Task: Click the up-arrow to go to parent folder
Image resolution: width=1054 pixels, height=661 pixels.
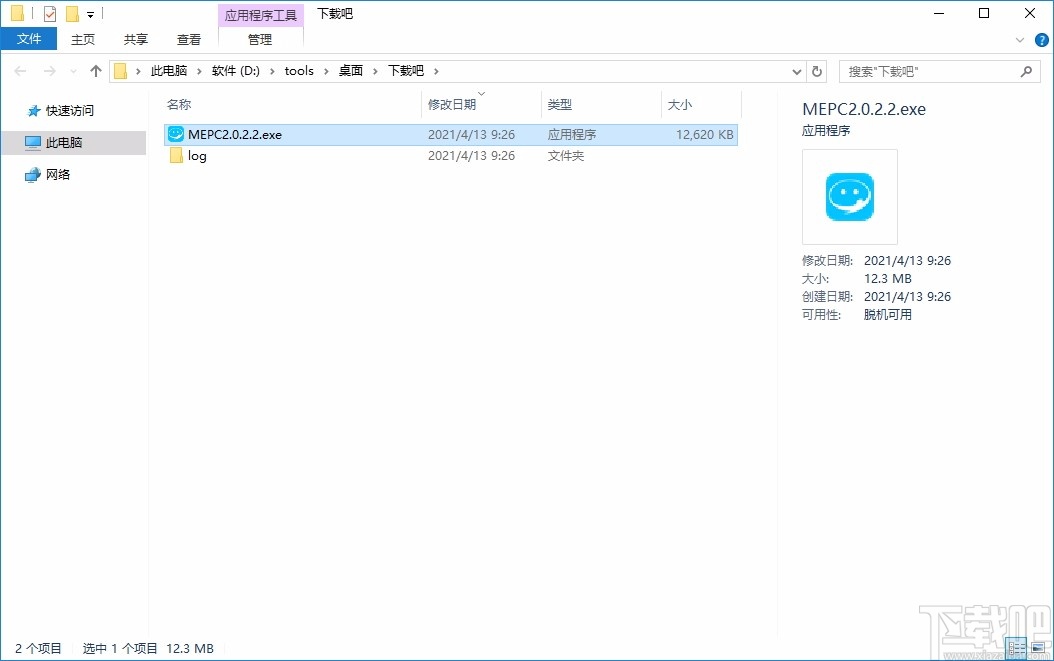Action: 95,71
